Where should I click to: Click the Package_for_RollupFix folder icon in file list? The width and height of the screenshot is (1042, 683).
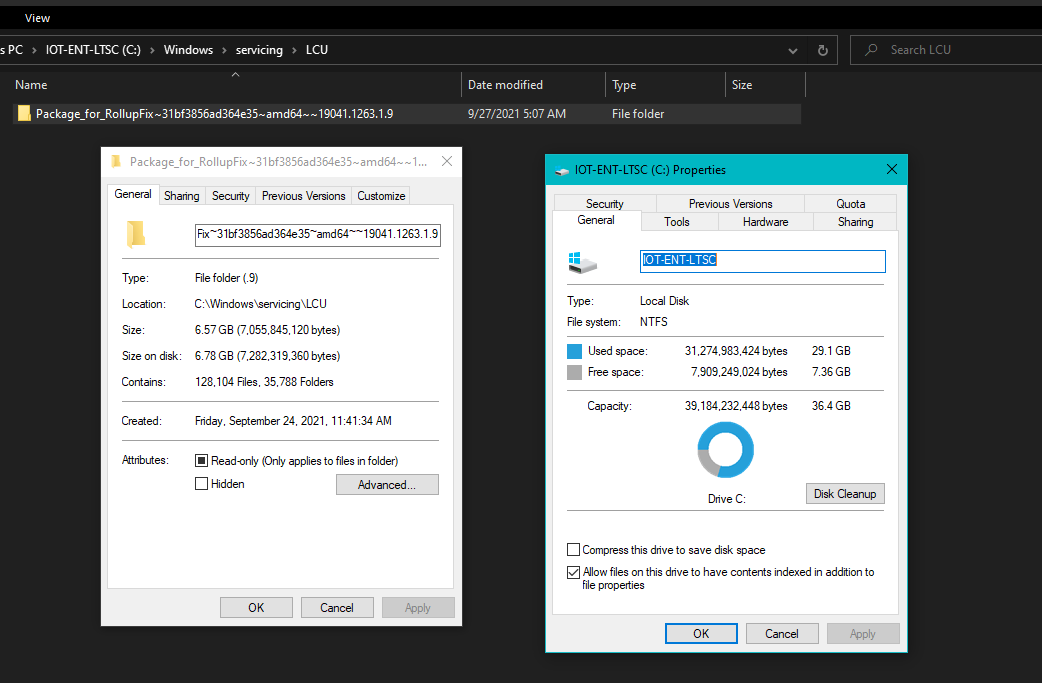[x=24, y=114]
